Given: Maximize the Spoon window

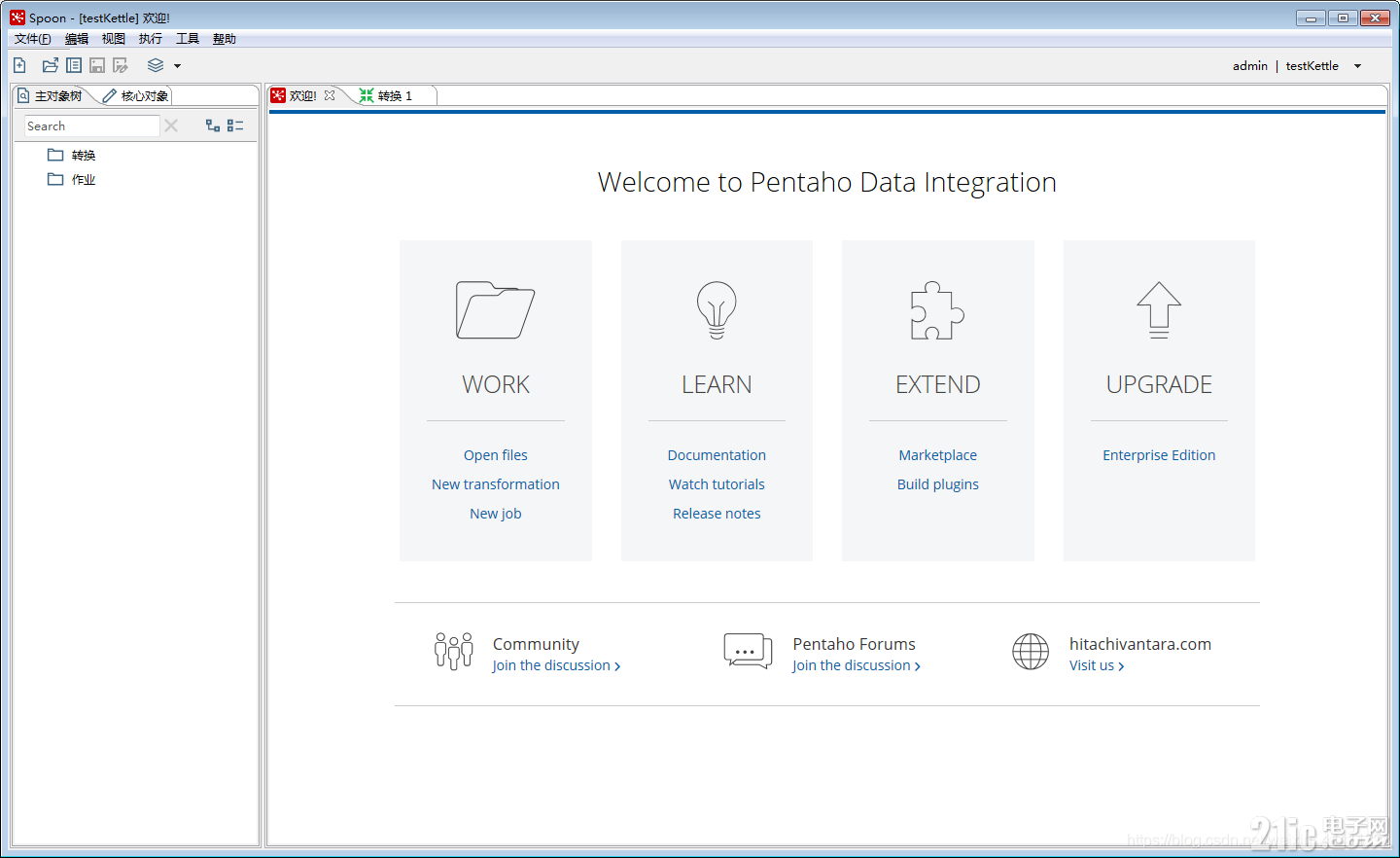Looking at the screenshot, I should pyautogui.click(x=1343, y=18).
